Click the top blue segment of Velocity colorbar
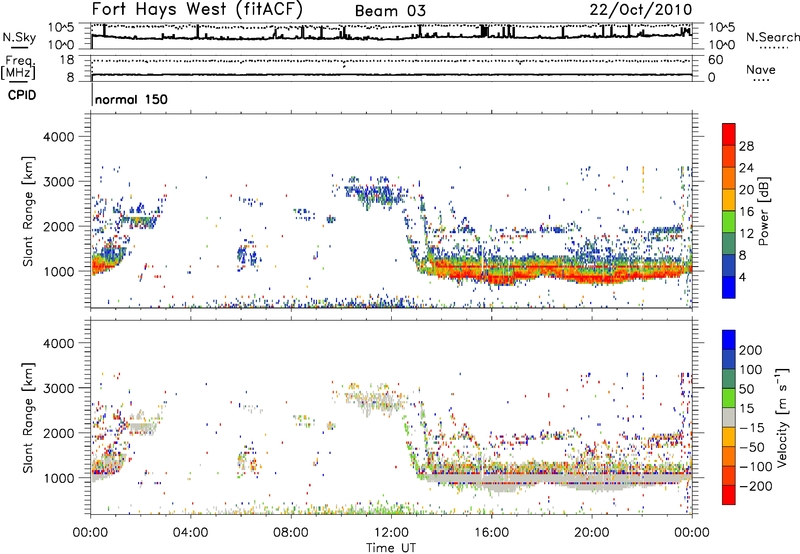This screenshot has width=800, height=554. point(729,340)
